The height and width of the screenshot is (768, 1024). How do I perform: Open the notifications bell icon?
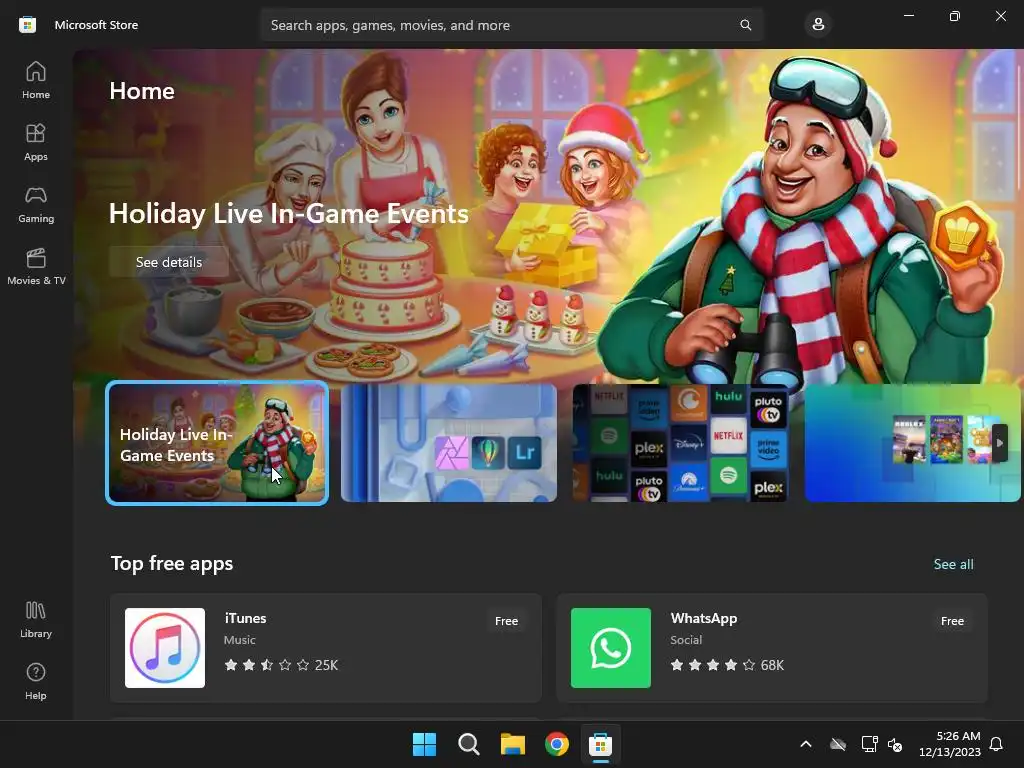click(996, 744)
